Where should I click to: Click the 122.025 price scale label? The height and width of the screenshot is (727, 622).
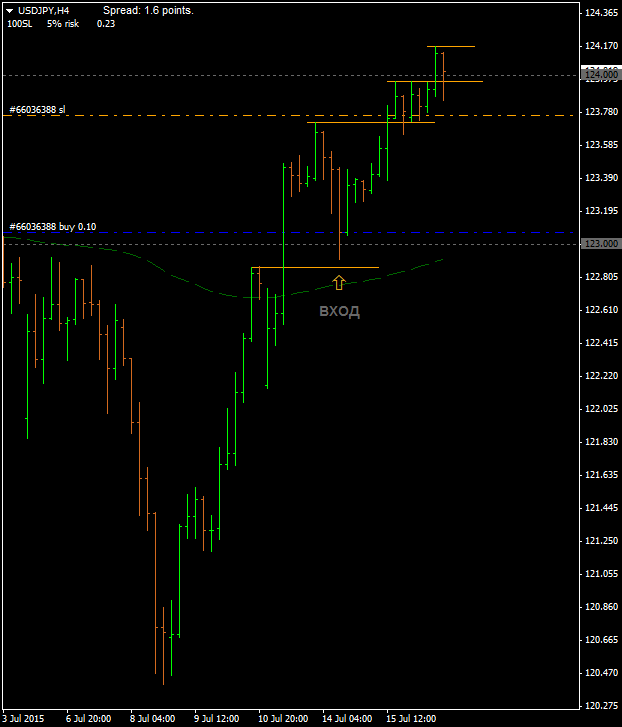point(601,408)
